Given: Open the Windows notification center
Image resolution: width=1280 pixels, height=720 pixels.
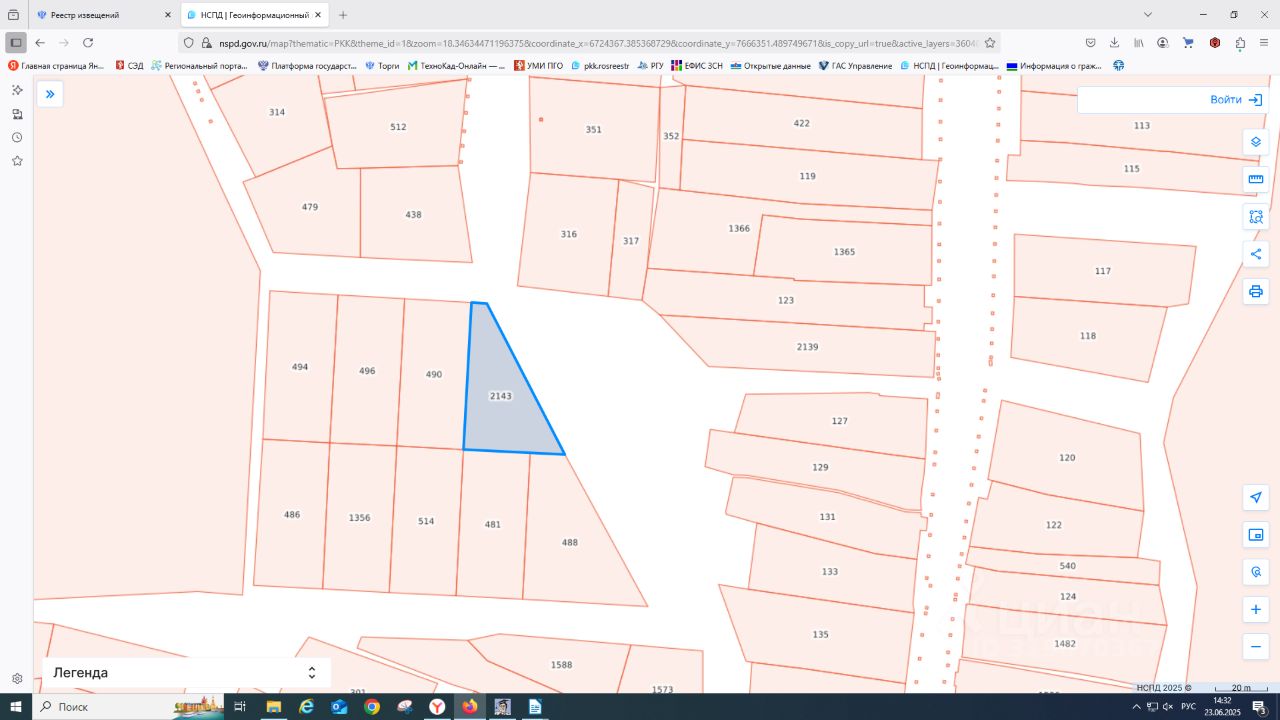Looking at the screenshot, I should click(1260, 707).
